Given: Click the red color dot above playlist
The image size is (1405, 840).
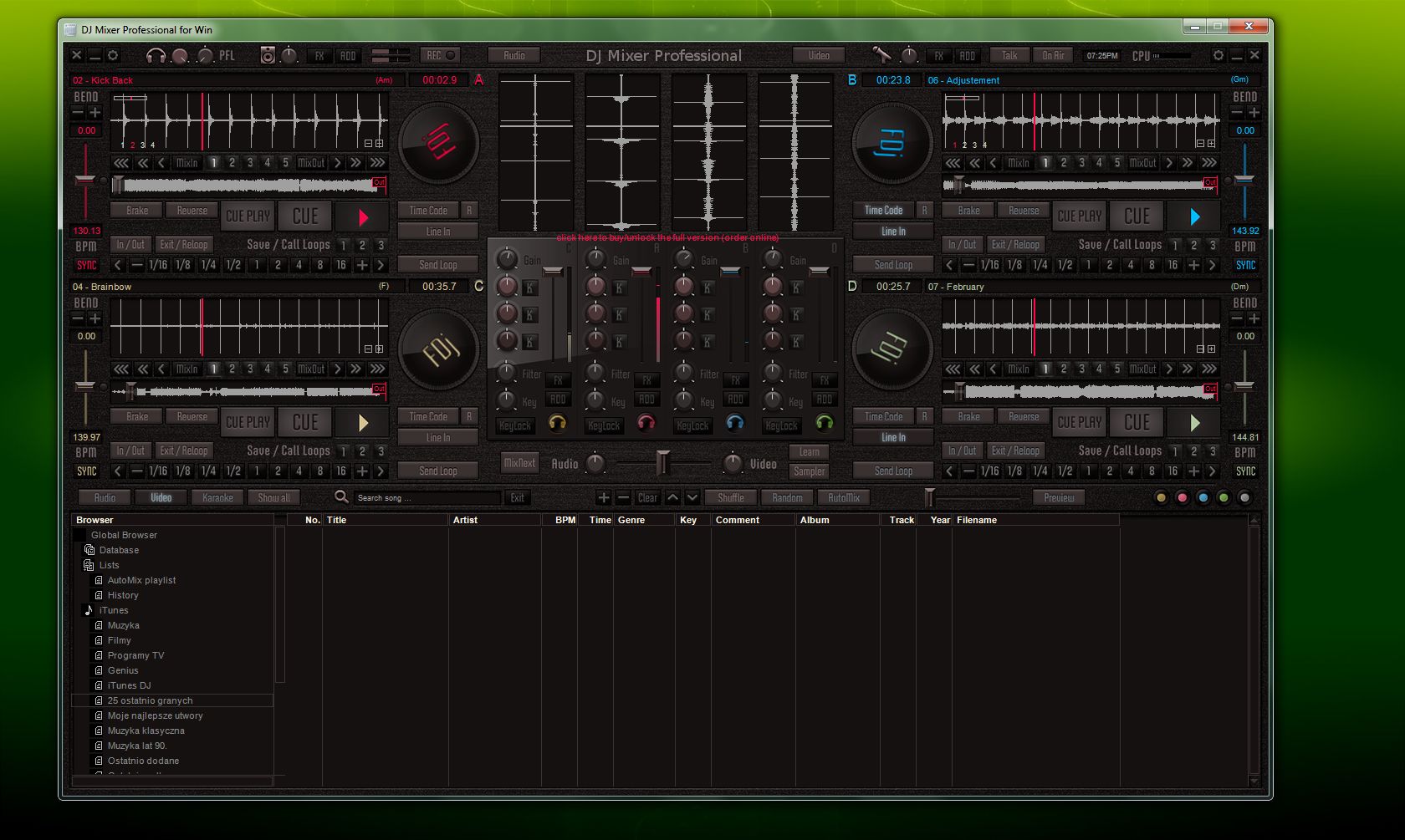Looking at the screenshot, I should click(x=1182, y=498).
